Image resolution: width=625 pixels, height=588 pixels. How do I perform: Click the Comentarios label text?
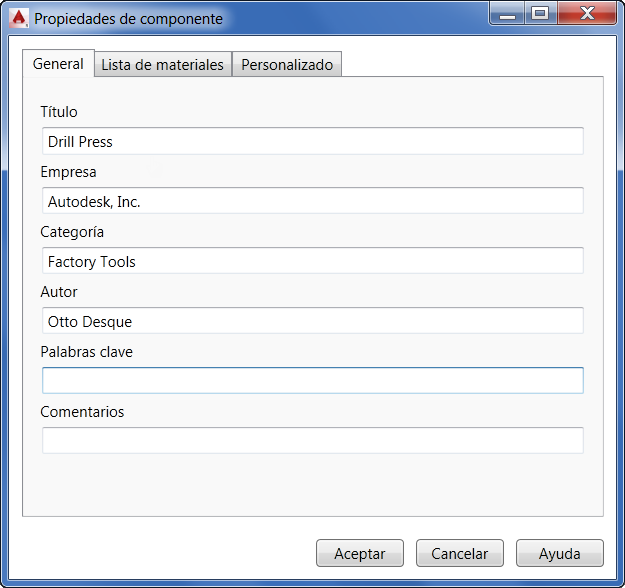click(82, 412)
